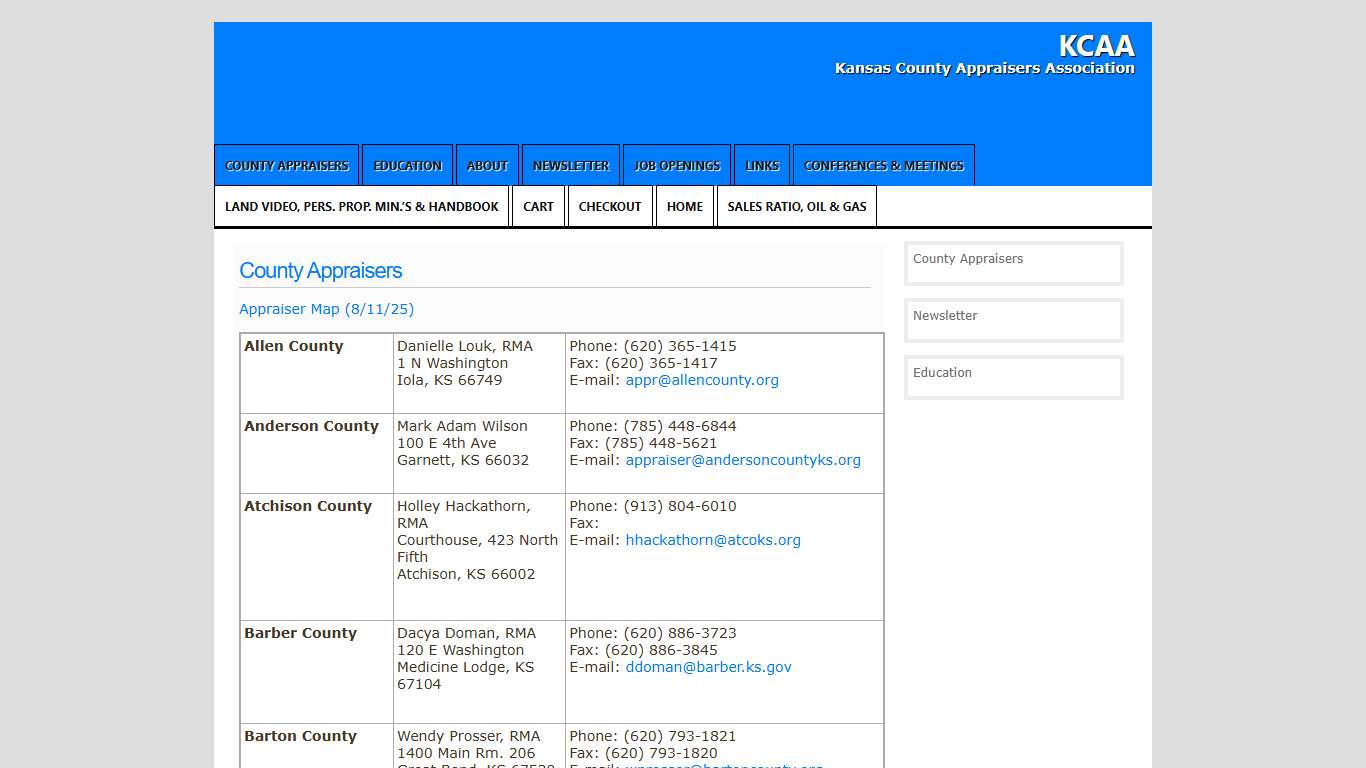The image size is (1366, 768).
Task: Email appr@allencounty.org for Allen County
Action: click(x=702, y=380)
